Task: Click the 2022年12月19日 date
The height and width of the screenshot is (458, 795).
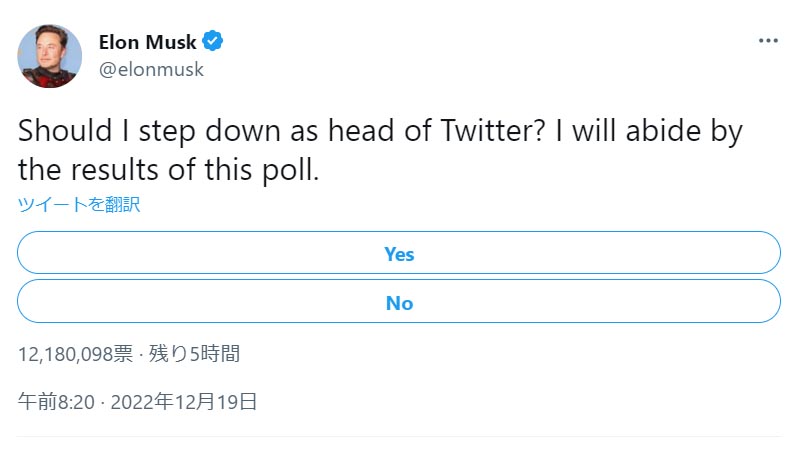Action: pyautogui.click(x=184, y=403)
